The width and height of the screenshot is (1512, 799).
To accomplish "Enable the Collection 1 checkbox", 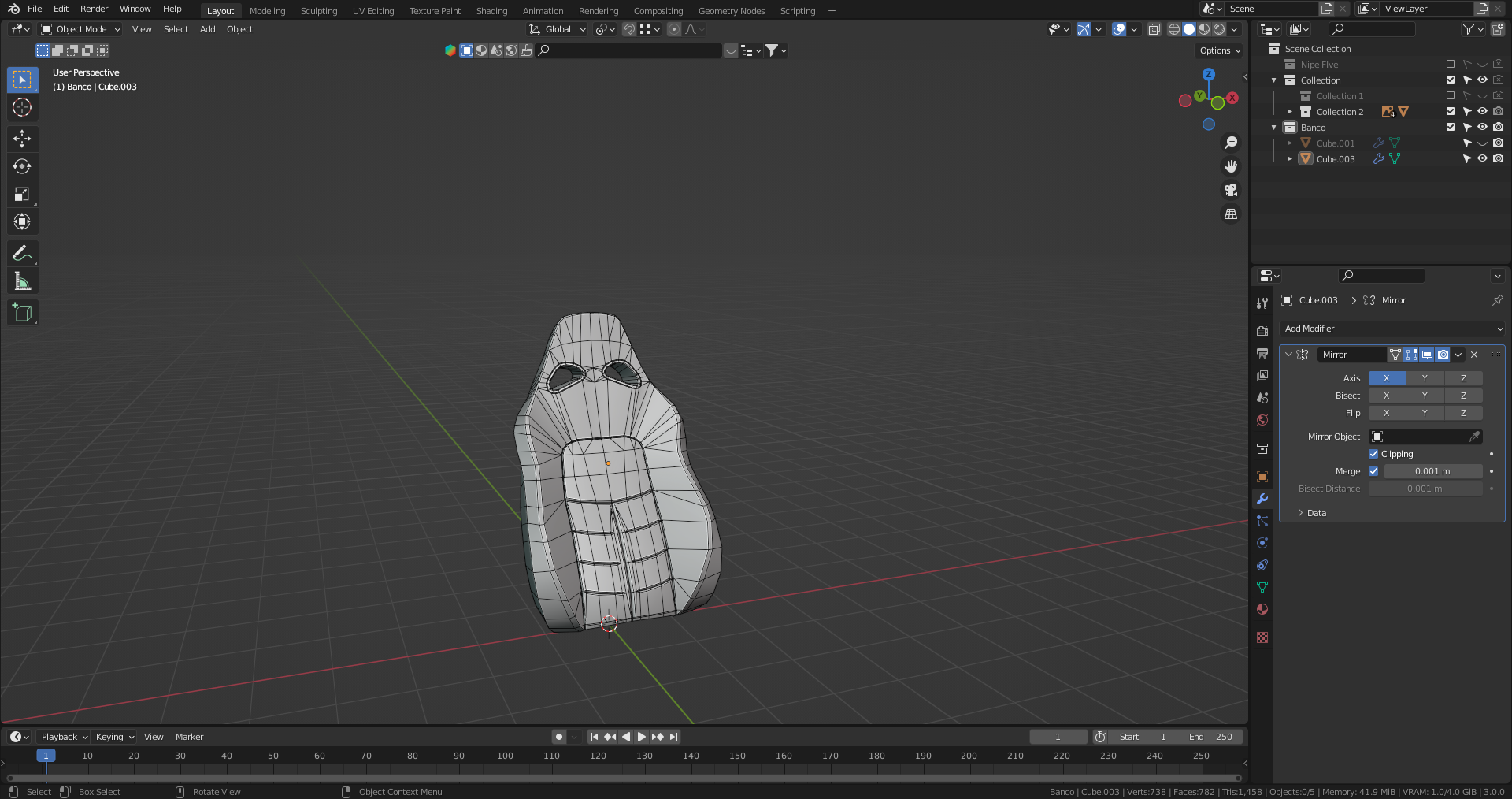I will click(1451, 95).
